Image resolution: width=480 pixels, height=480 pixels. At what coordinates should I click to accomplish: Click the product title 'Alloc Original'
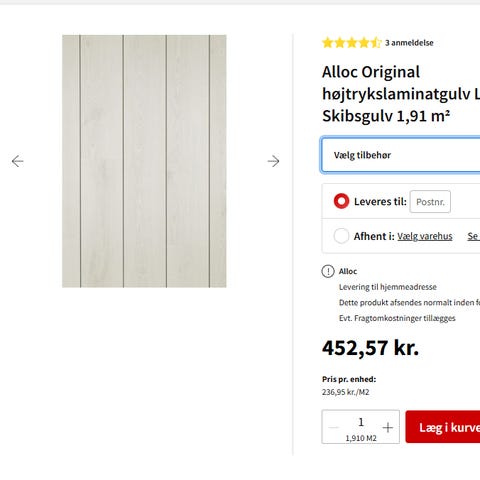click(371, 72)
